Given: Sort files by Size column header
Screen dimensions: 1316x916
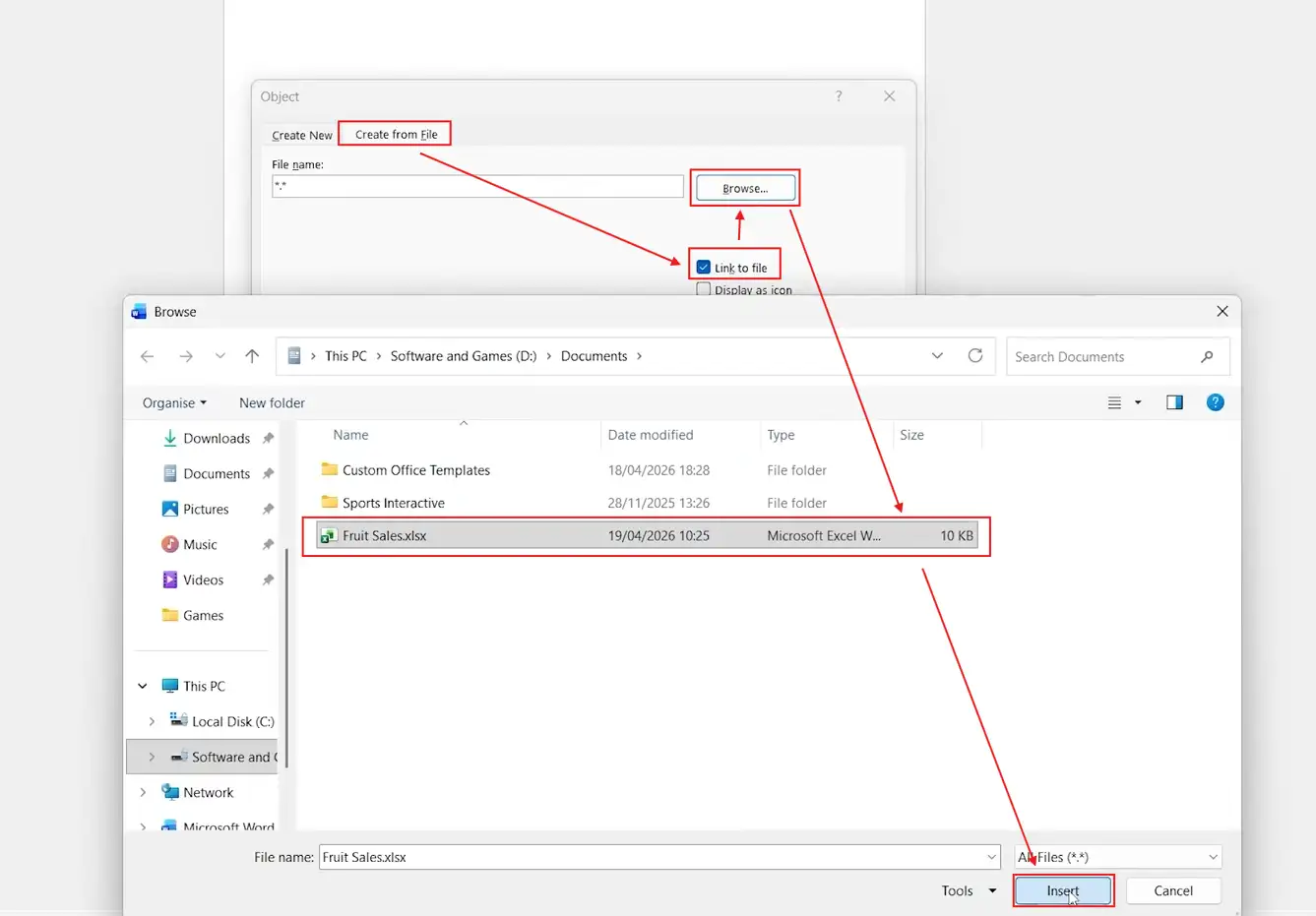Looking at the screenshot, I should coord(911,435).
